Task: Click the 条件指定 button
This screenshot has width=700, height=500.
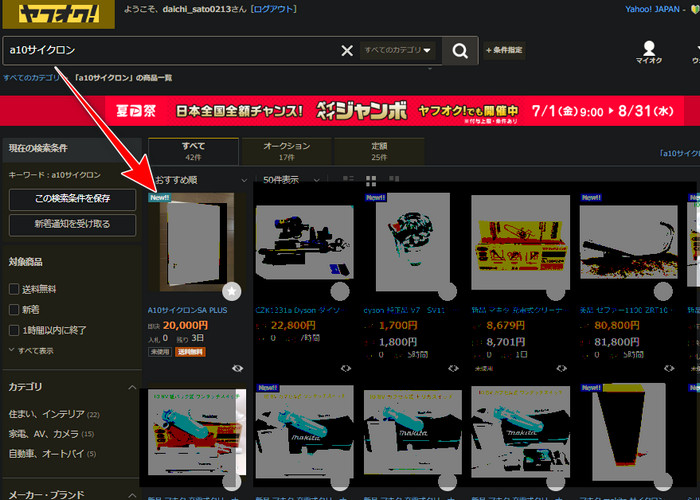Action: (504, 50)
